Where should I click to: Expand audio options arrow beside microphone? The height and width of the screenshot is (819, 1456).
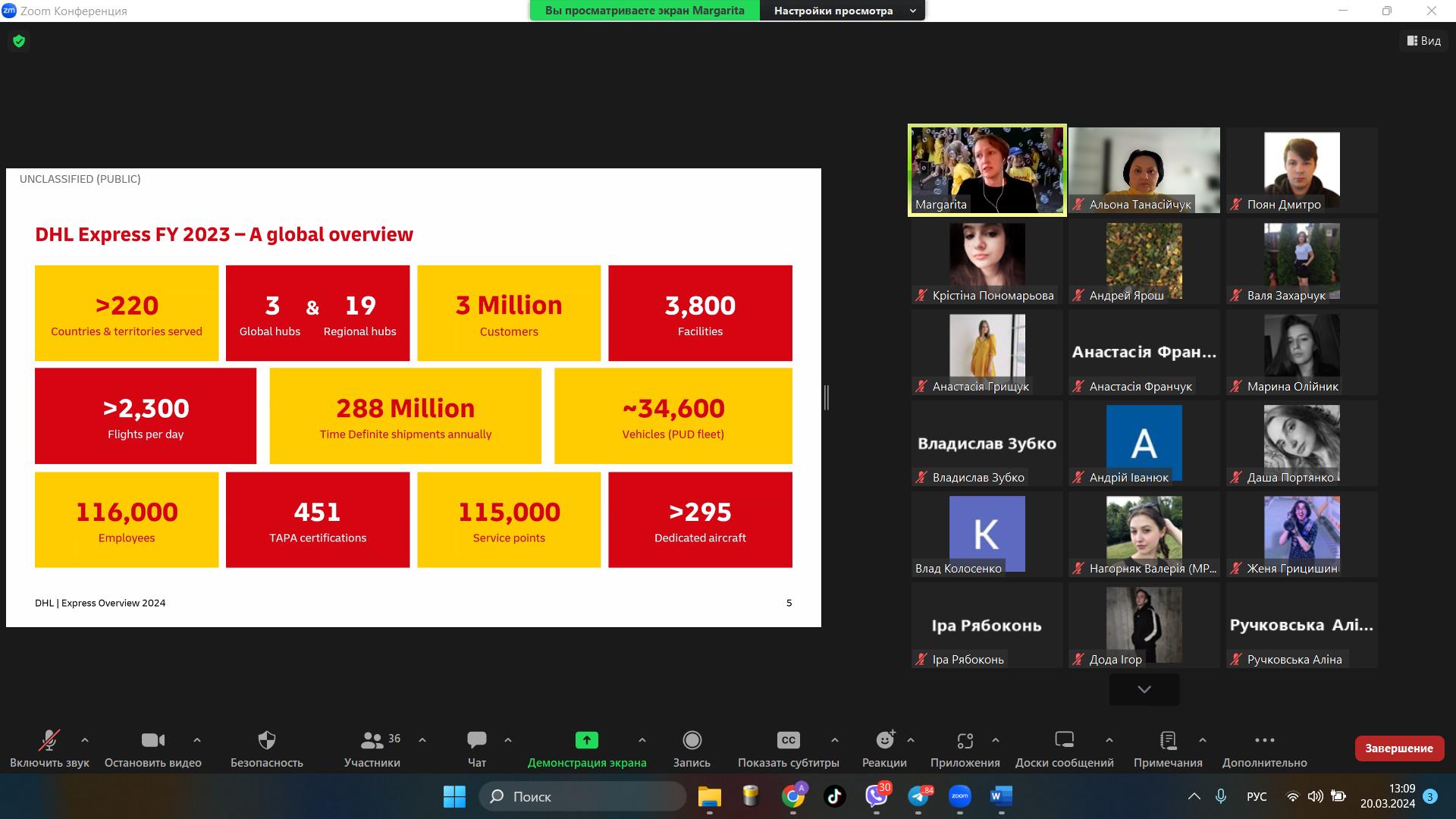(85, 740)
